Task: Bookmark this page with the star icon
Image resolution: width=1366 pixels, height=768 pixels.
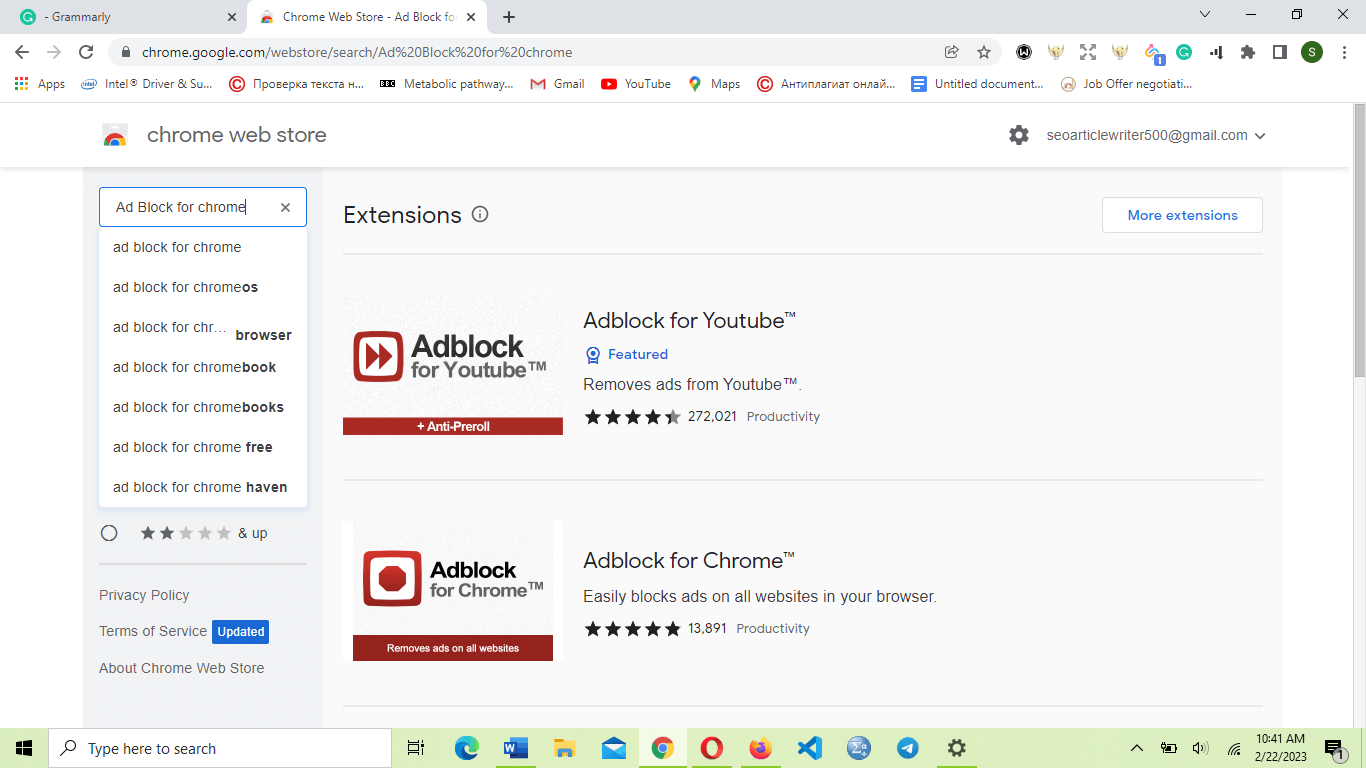Action: [984, 52]
